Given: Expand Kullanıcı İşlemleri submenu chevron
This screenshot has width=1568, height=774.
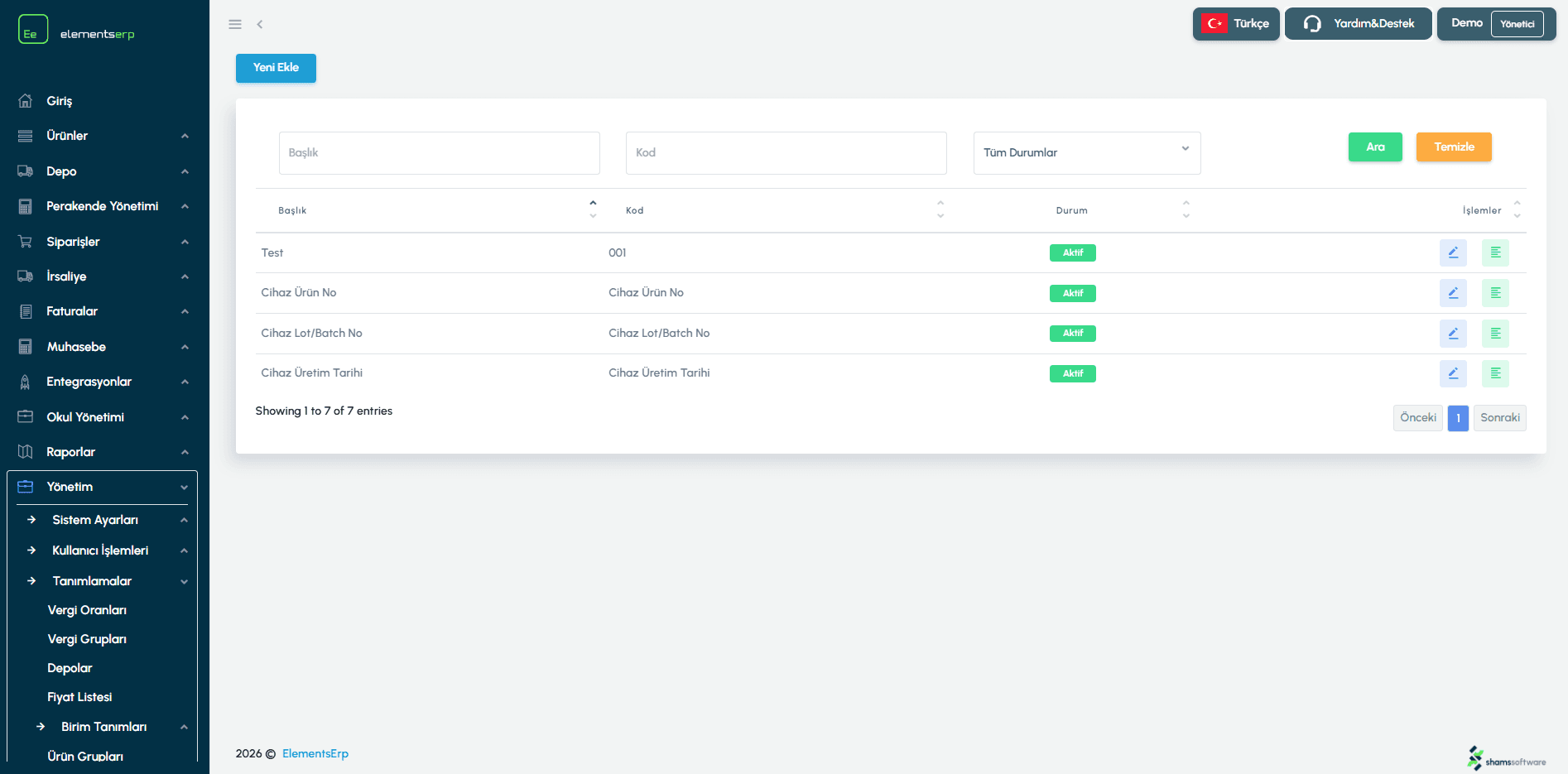Looking at the screenshot, I should click(x=184, y=550).
